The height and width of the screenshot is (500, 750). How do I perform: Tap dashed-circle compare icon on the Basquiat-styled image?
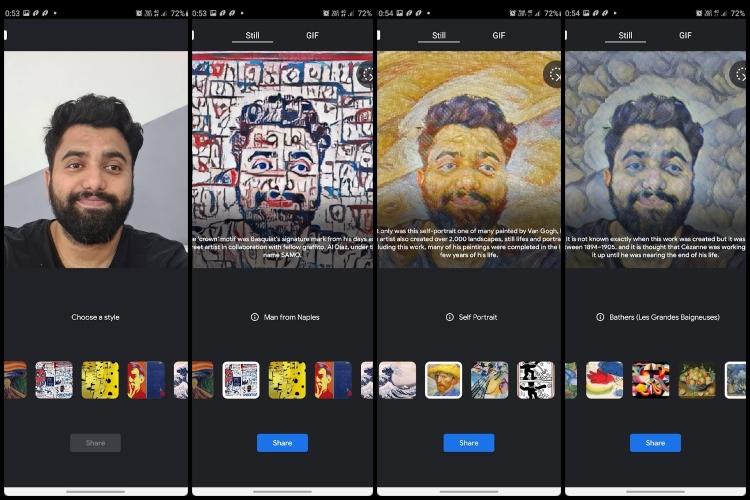366,75
